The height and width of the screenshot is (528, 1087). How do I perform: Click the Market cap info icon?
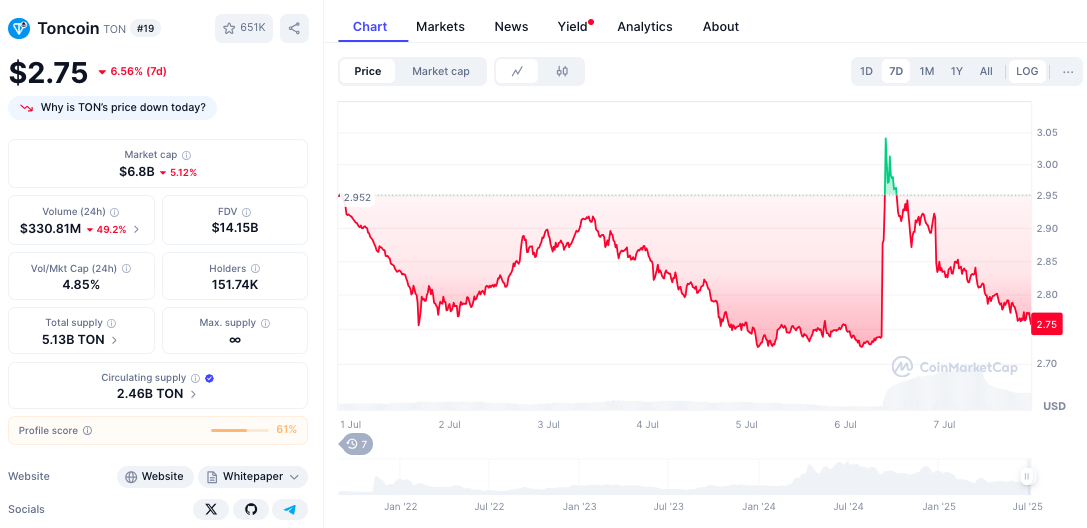click(186, 155)
